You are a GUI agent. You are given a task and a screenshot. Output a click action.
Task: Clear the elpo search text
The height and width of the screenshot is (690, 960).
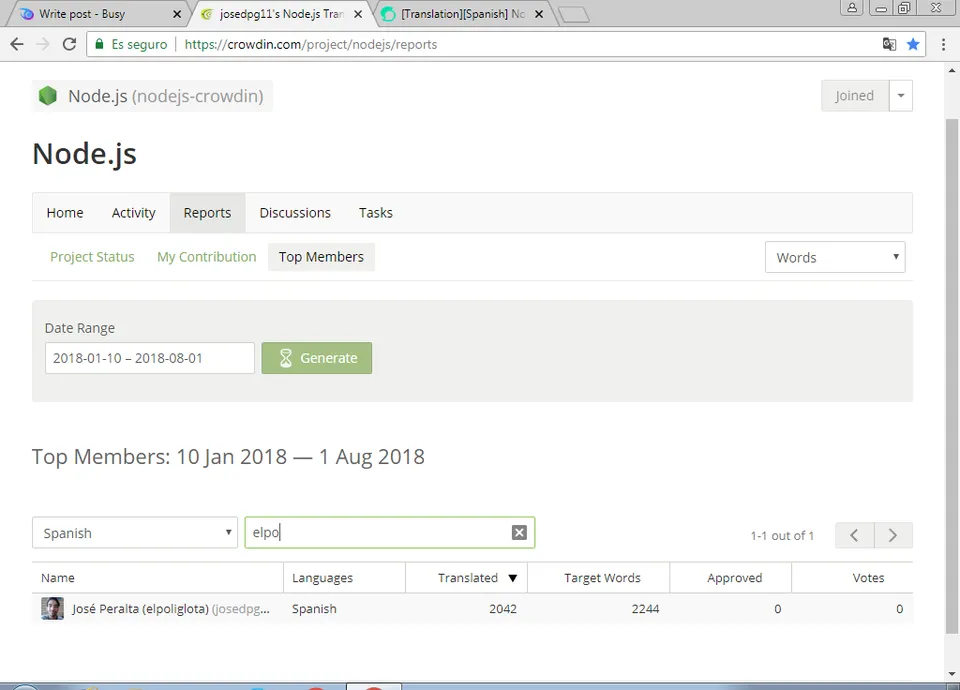[519, 533]
